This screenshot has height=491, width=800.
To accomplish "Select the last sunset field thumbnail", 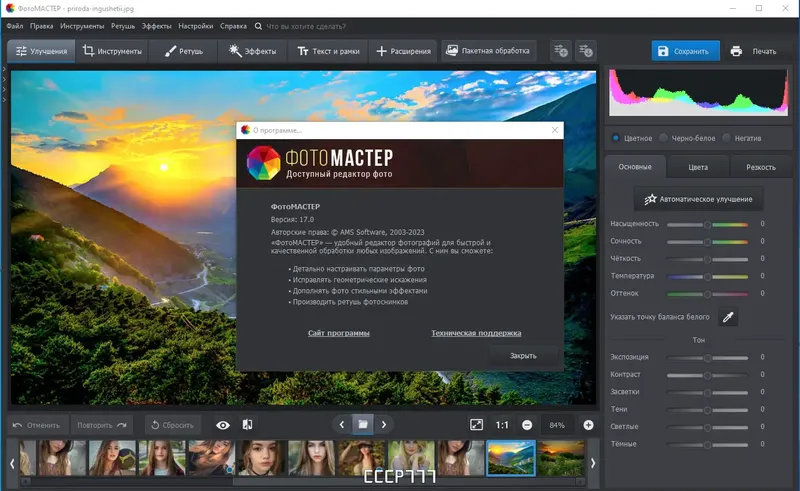I will coord(561,458).
